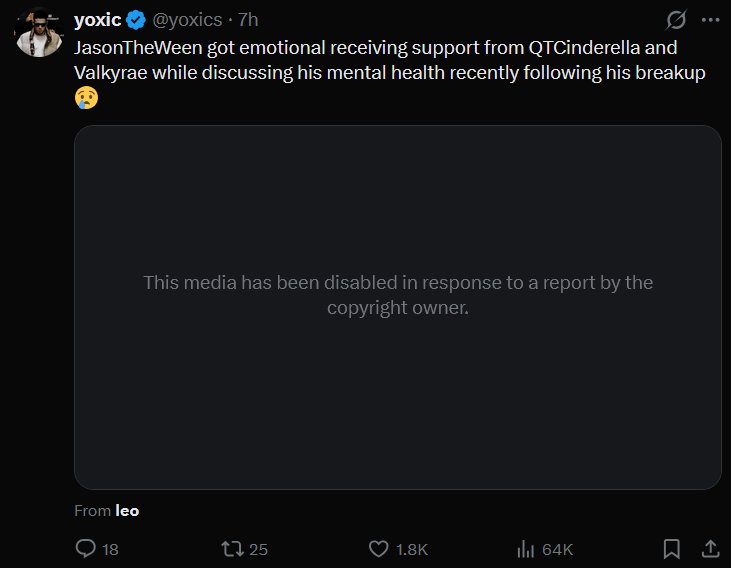The height and width of the screenshot is (568, 731).
Task: Toggle the bookmark icon
Action: 672,549
